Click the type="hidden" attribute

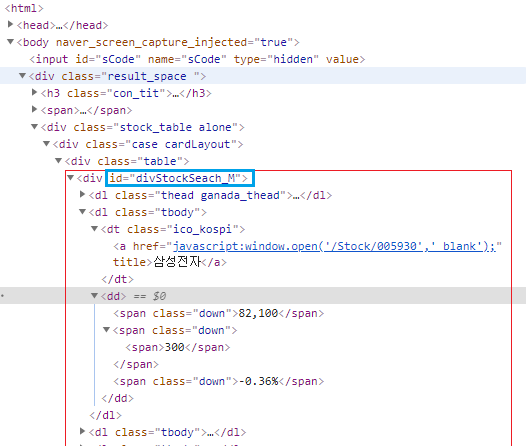click(276, 59)
